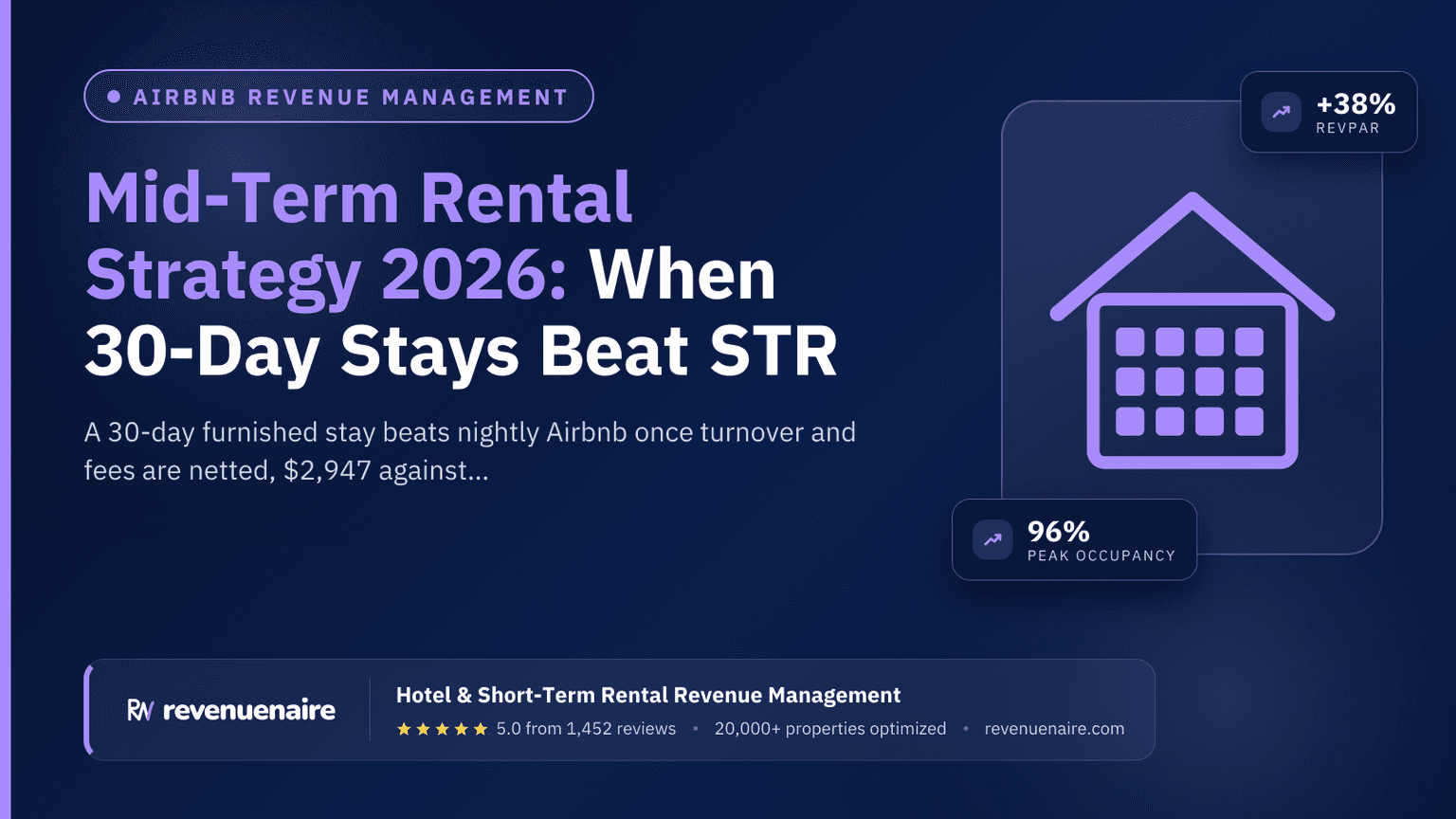1456x819 pixels.
Task: Click the revenuenaire logo
Action: (231, 710)
